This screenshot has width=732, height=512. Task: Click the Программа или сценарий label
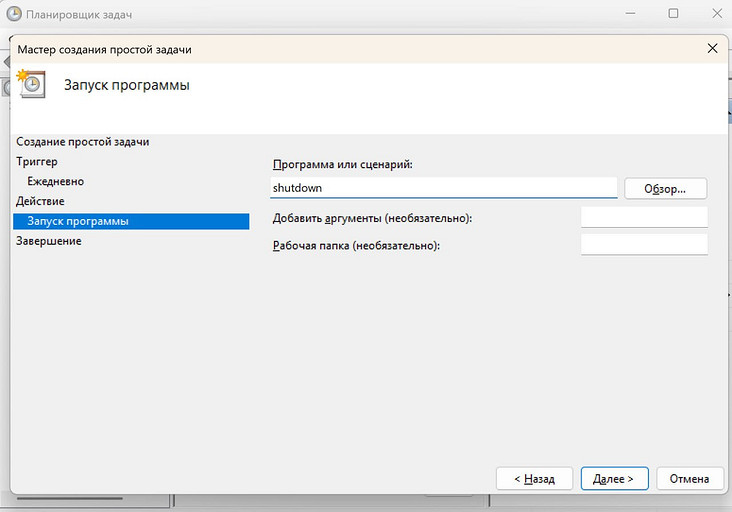click(x=343, y=164)
